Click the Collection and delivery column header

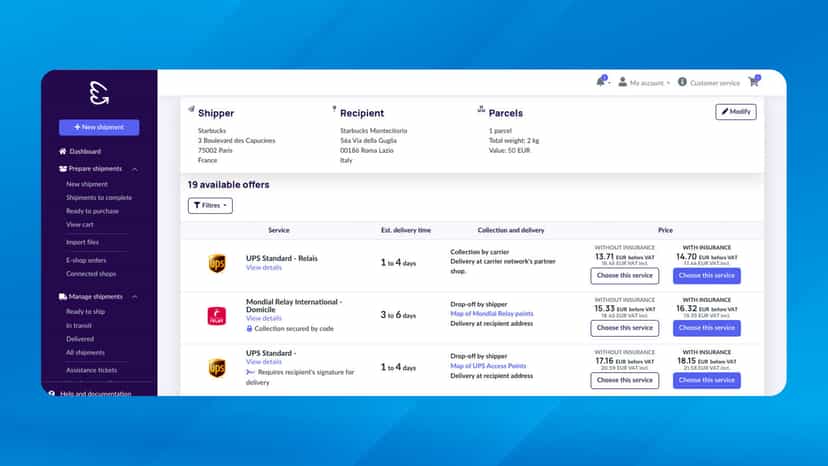[511, 230]
